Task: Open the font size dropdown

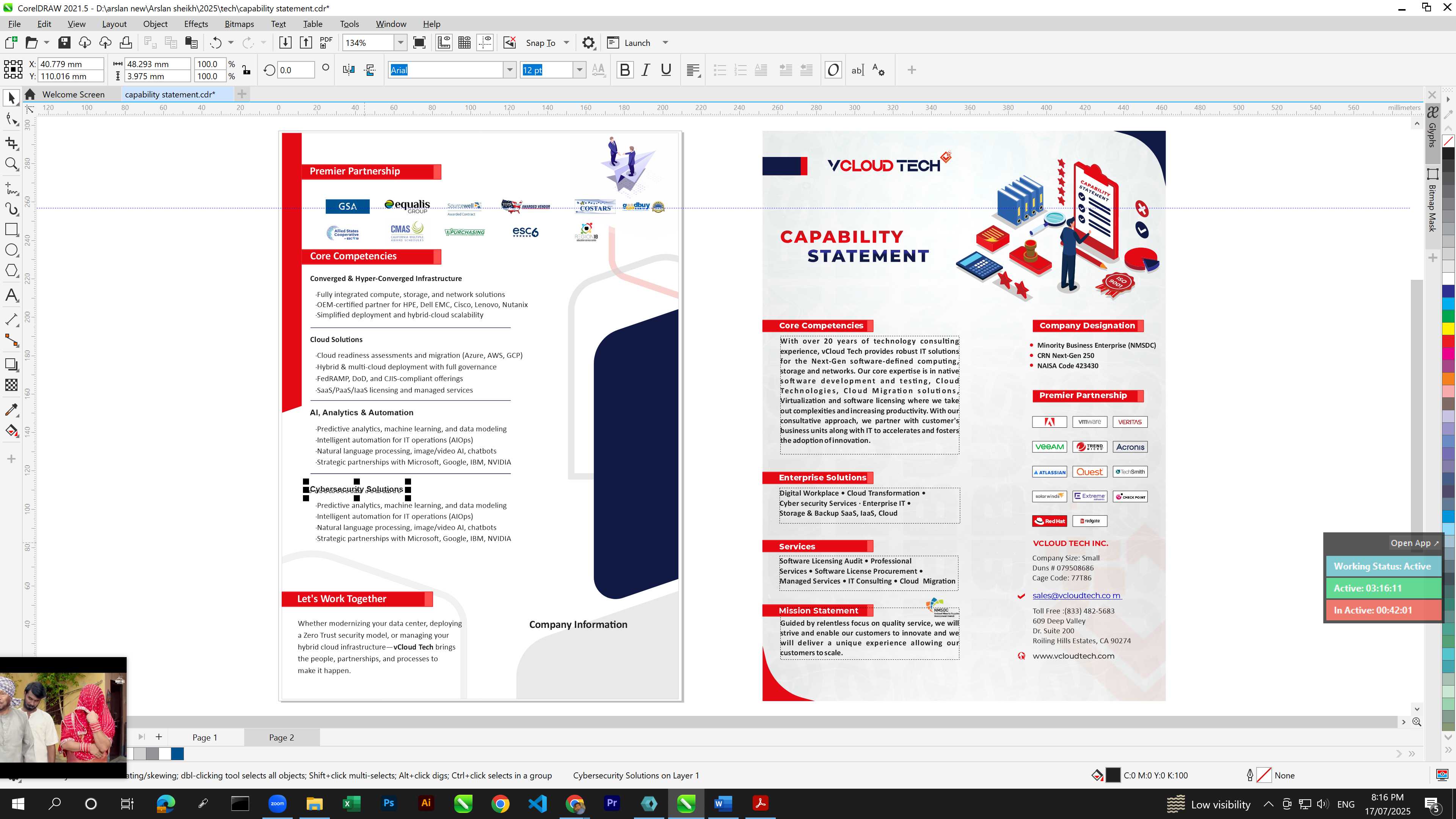Action: (x=579, y=69)
